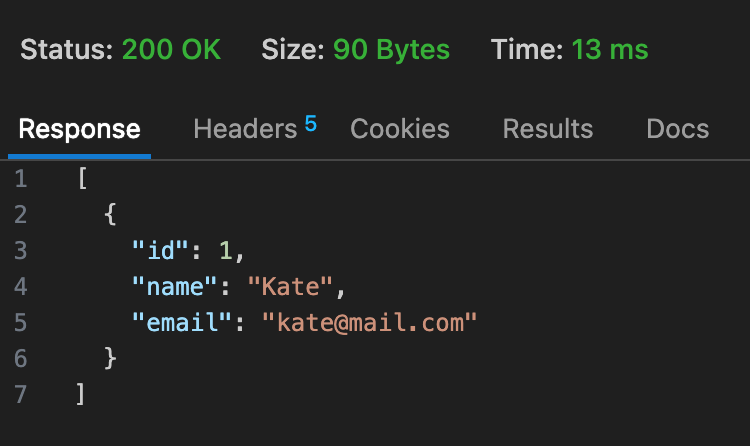Click the "email" key in JSON
The height and width of the screenshot is (446, 750).
pyautogui.click(x=182, y=322)
